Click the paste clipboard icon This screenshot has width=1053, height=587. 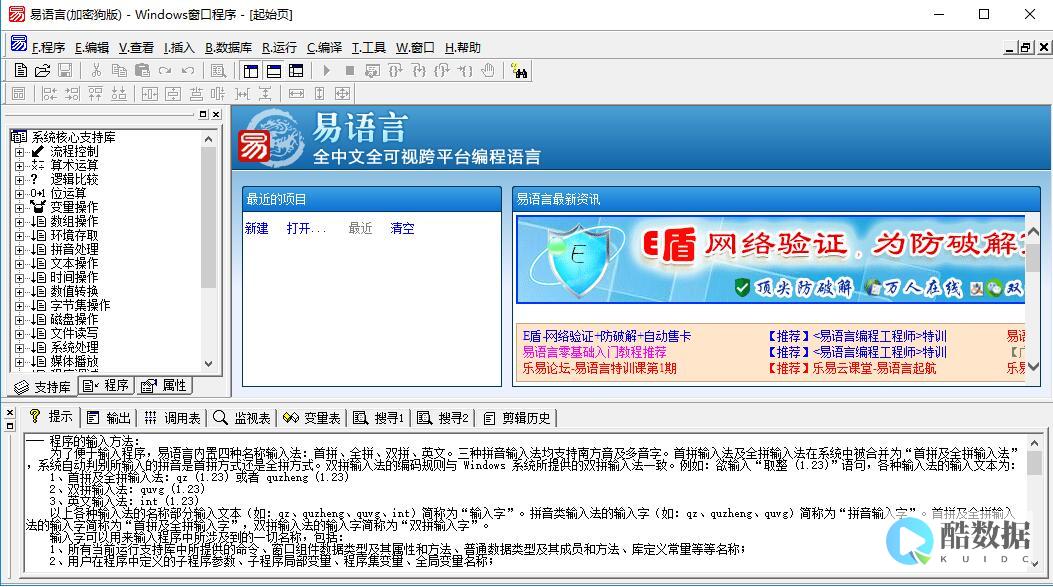[142, 70]
